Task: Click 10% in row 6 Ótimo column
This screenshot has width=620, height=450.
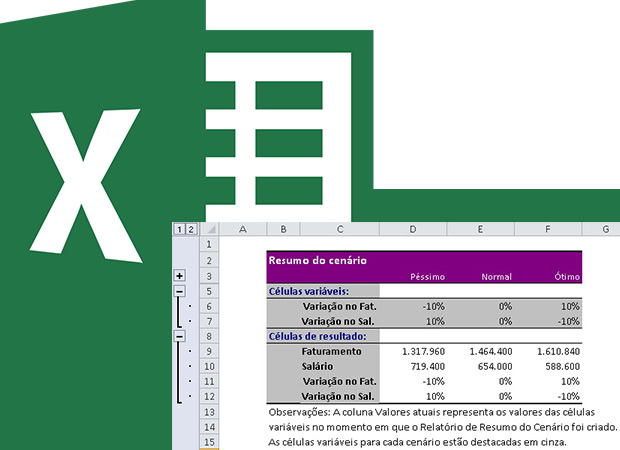Action: point(570,306)
